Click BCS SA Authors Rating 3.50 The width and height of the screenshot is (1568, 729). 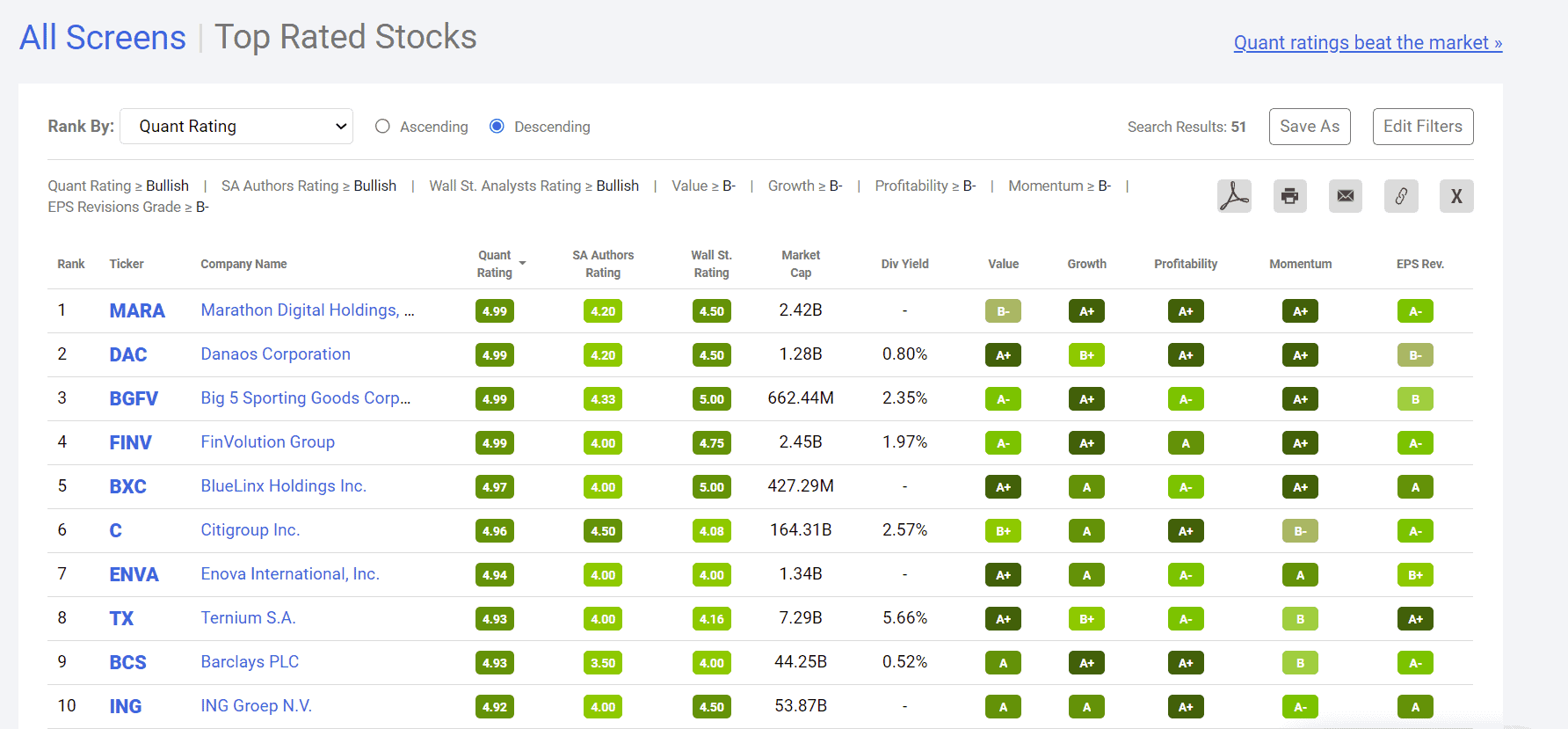pos(603,663)
